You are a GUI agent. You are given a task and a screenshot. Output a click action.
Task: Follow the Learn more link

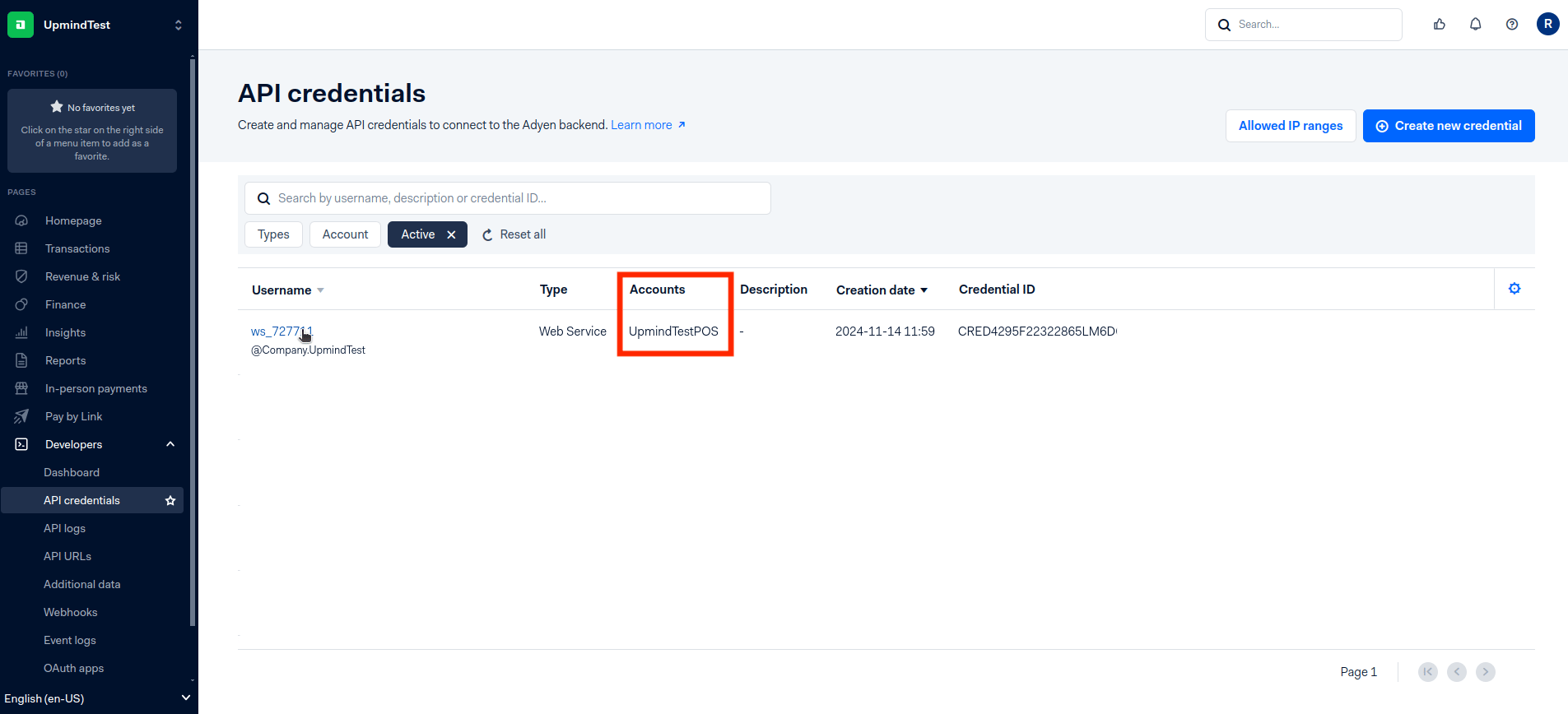pos(648,125)
